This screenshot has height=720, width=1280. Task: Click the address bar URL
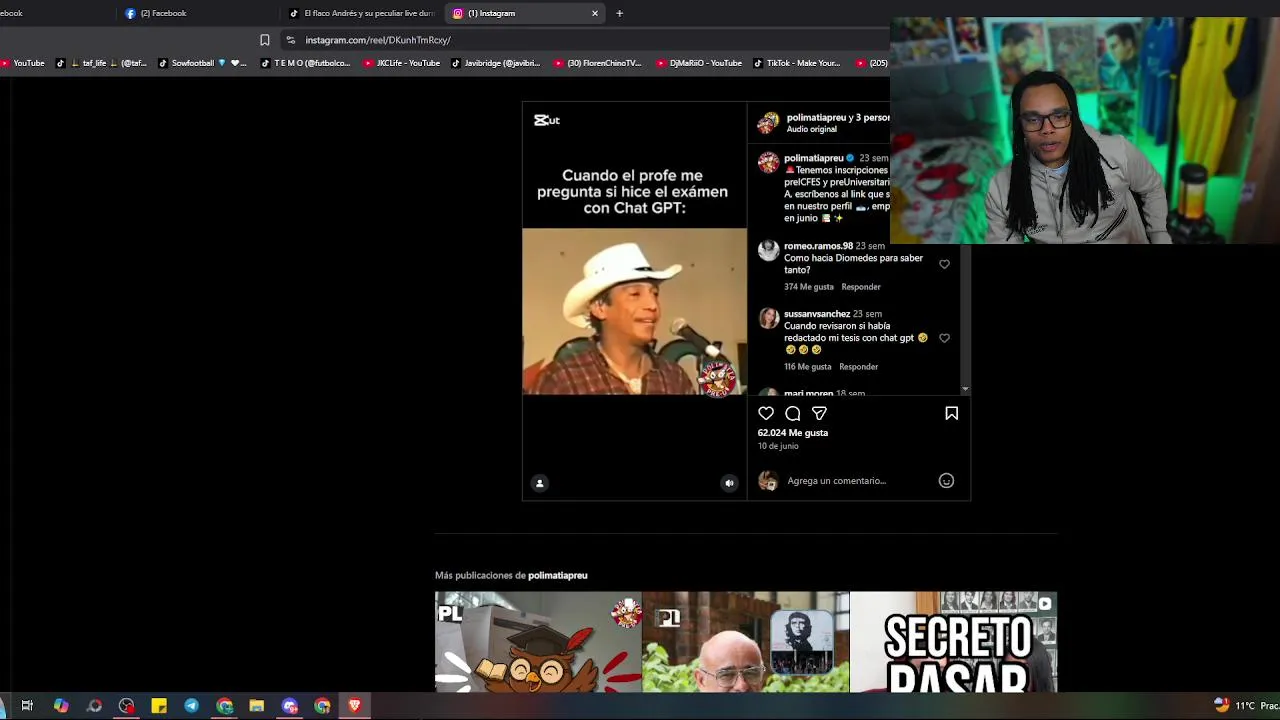click(378, 40)
